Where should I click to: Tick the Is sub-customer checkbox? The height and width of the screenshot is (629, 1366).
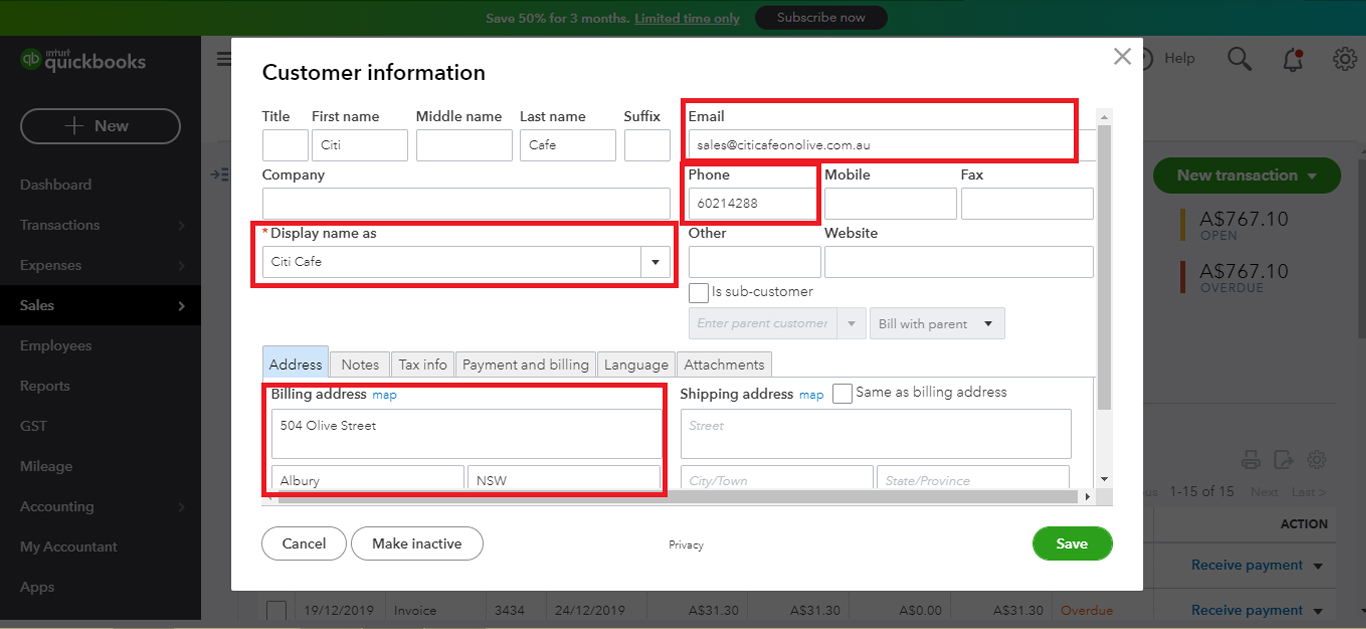click(x=699, y=293)
